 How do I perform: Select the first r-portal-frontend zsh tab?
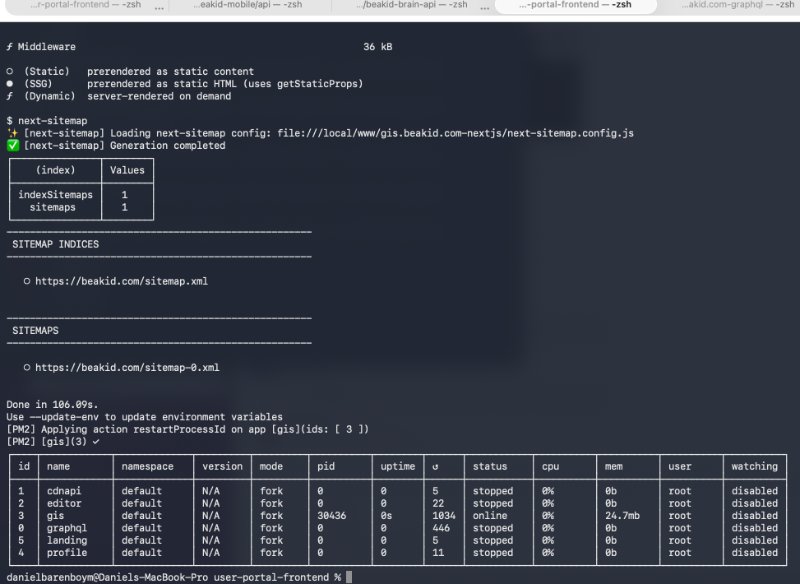[86, 5]
